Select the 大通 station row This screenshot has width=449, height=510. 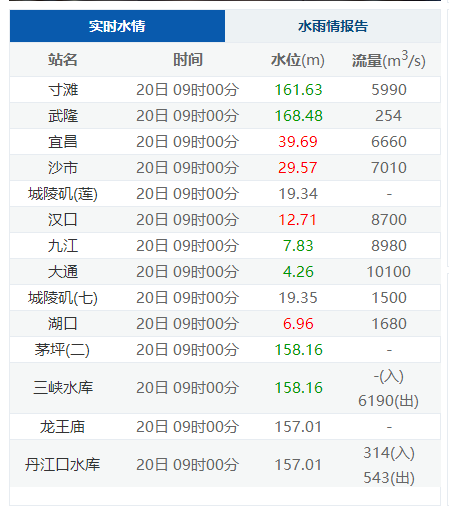click(x=225, y=272)
